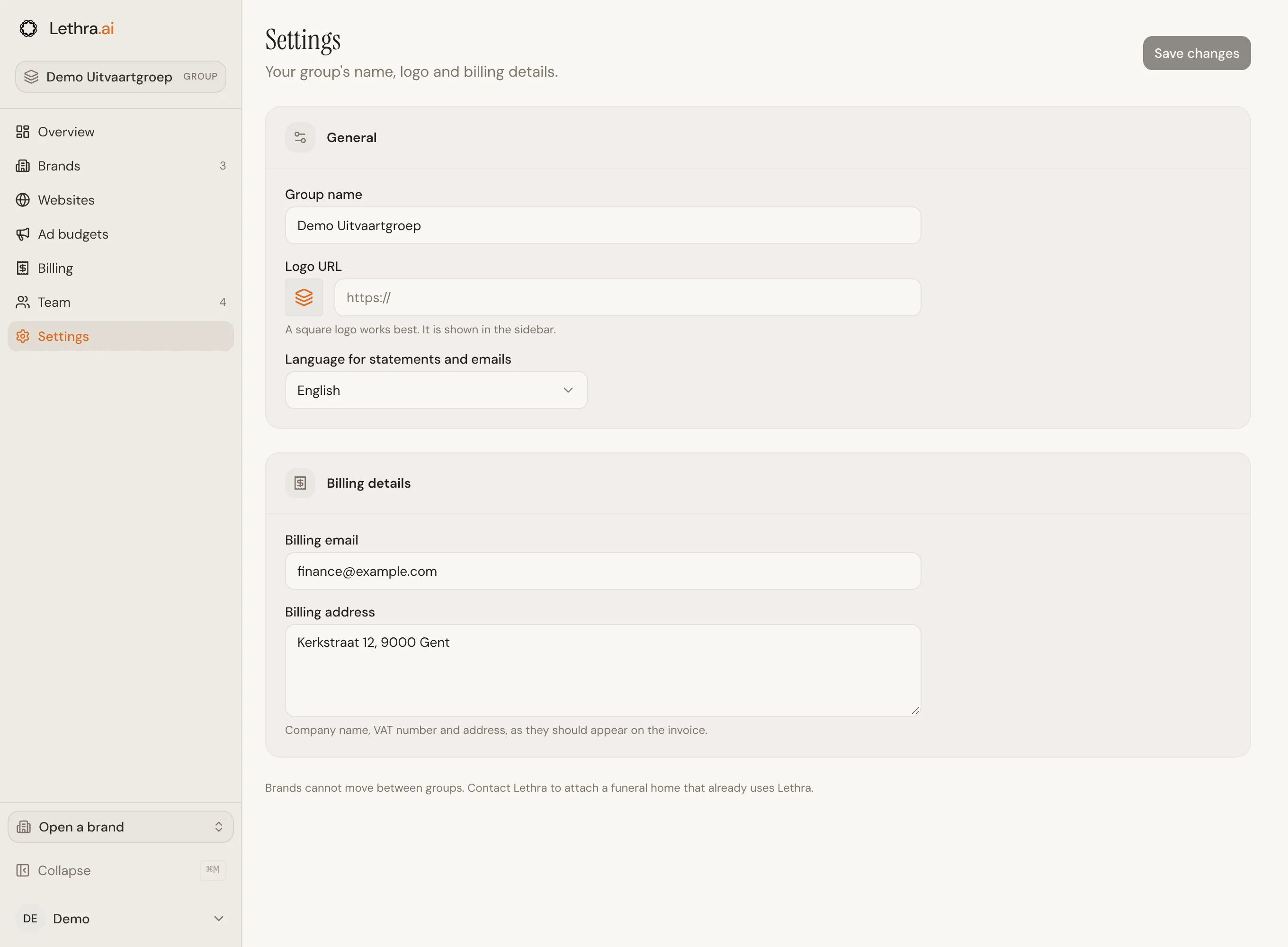Click the Websites globe icon
The width and height of the screenshot is (1288, 947).
[22, 200]
